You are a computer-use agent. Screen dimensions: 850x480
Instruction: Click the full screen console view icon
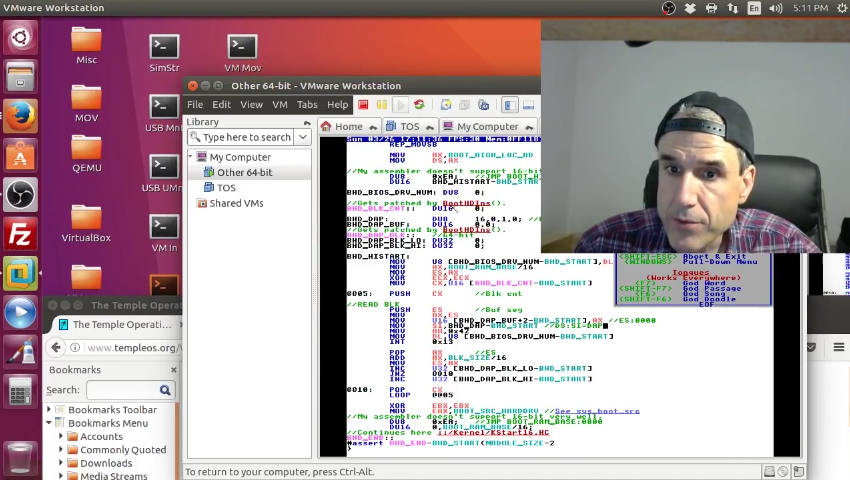529,105
